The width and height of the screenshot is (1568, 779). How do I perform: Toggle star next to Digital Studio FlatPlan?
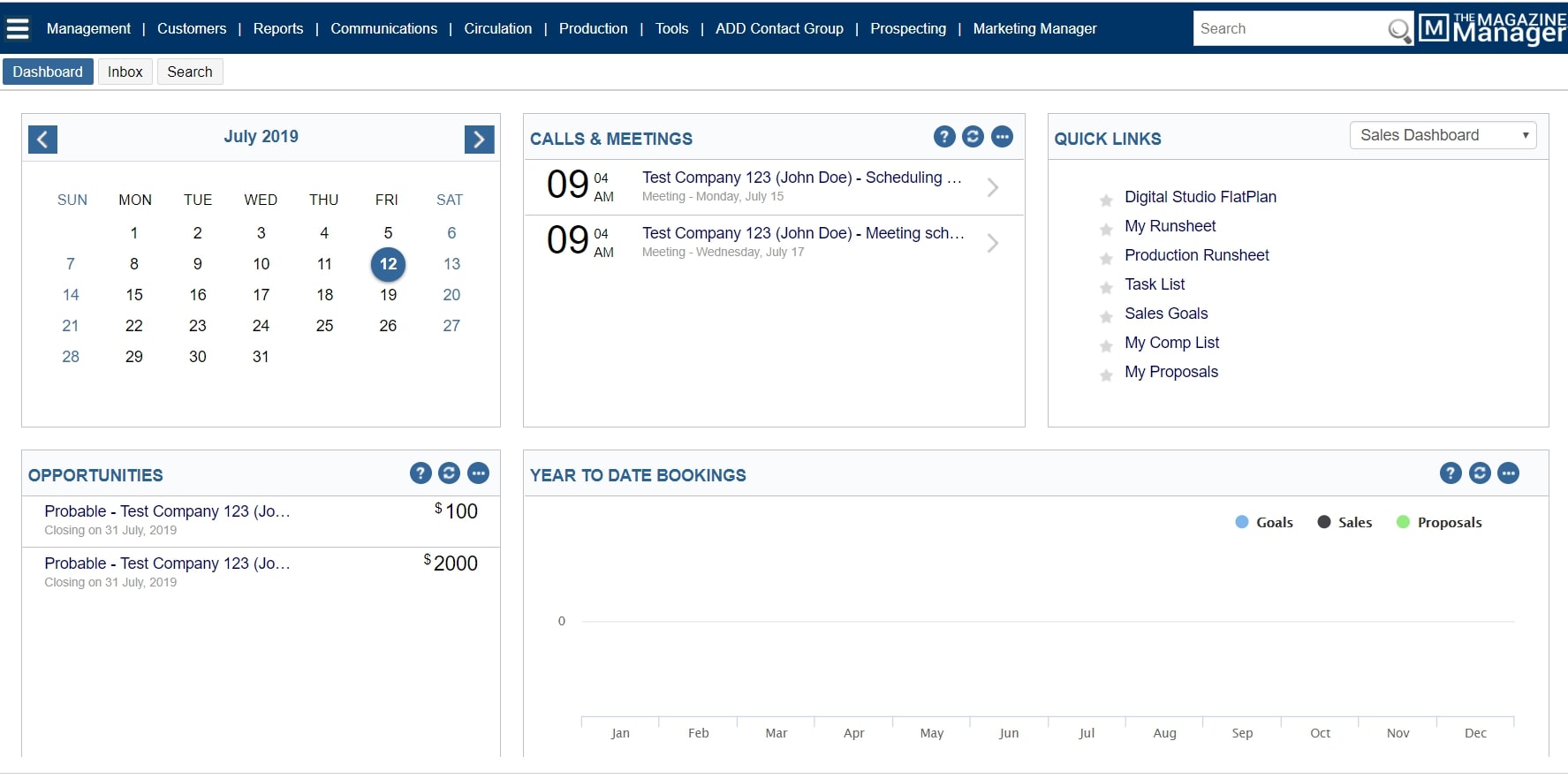tap(1106, 200)
